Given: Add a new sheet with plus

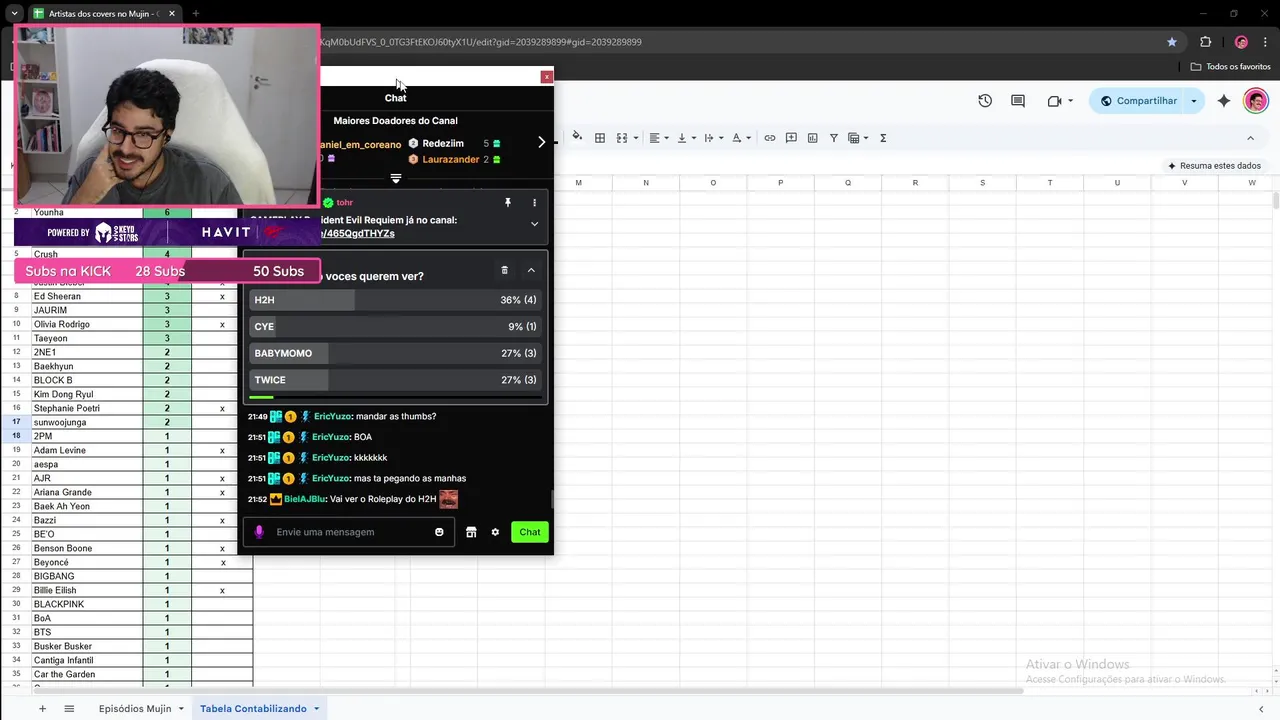Looking at the screenshot, I should [42, 709].
